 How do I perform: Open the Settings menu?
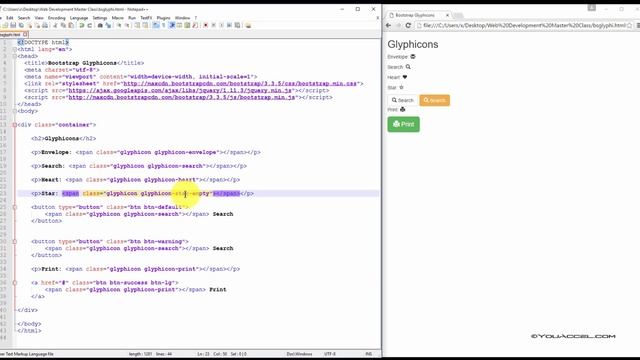click(100, 18)
